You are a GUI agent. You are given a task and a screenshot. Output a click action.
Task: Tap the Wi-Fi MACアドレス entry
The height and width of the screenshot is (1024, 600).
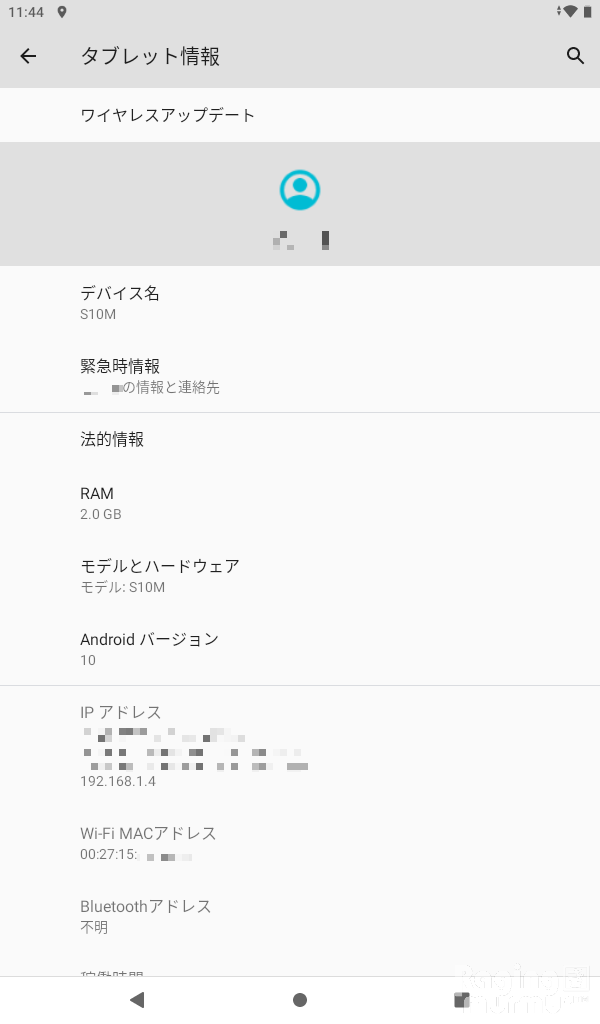coord(300,842)
